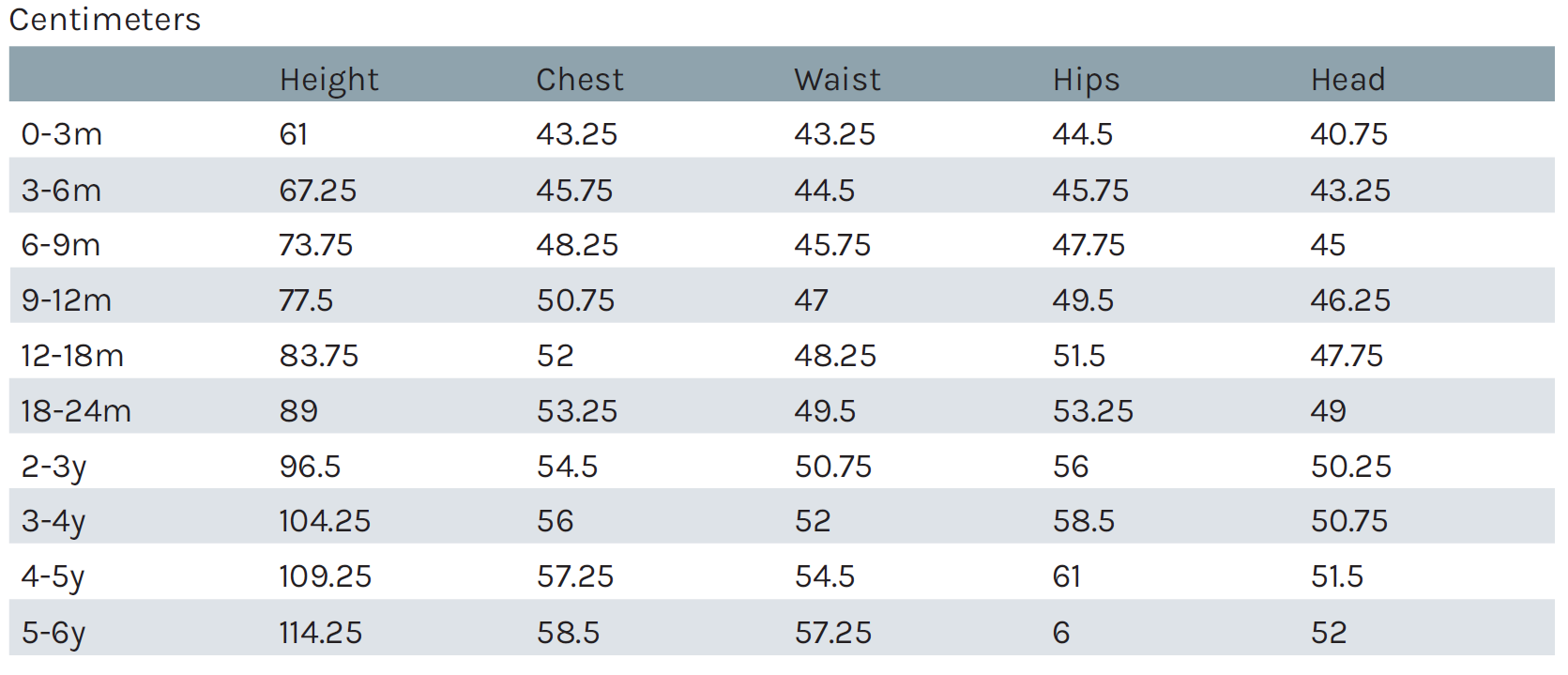Click the Height column header
The image size is (1568, 675).
click(328, 80)
